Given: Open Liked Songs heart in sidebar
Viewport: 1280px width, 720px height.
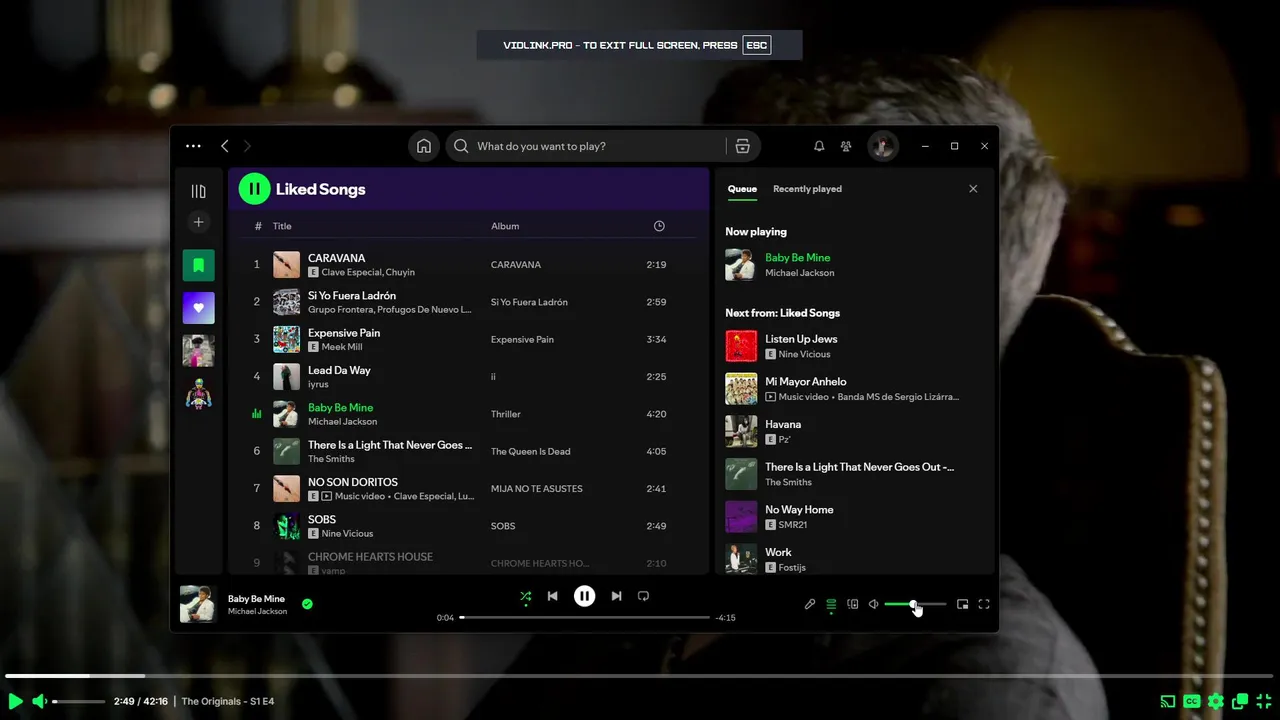Looking at the screenshot, I should coord(198,308).
